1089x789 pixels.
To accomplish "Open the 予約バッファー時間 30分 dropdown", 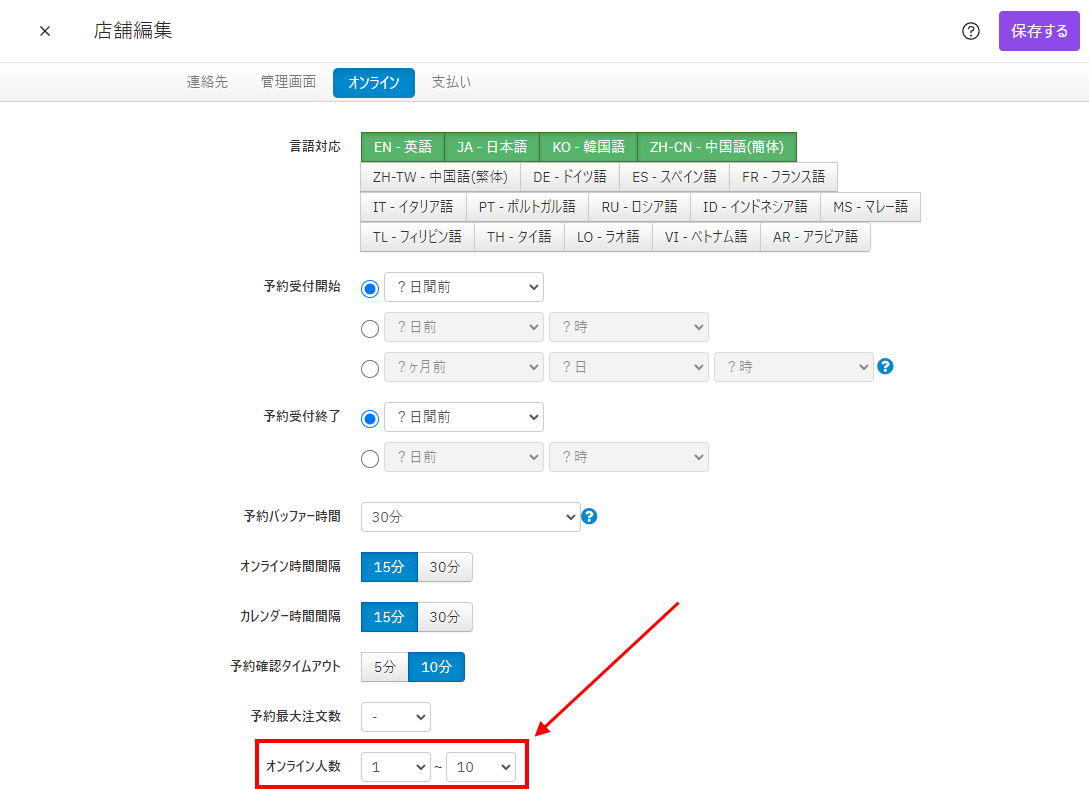I will (x=471, y=517).
